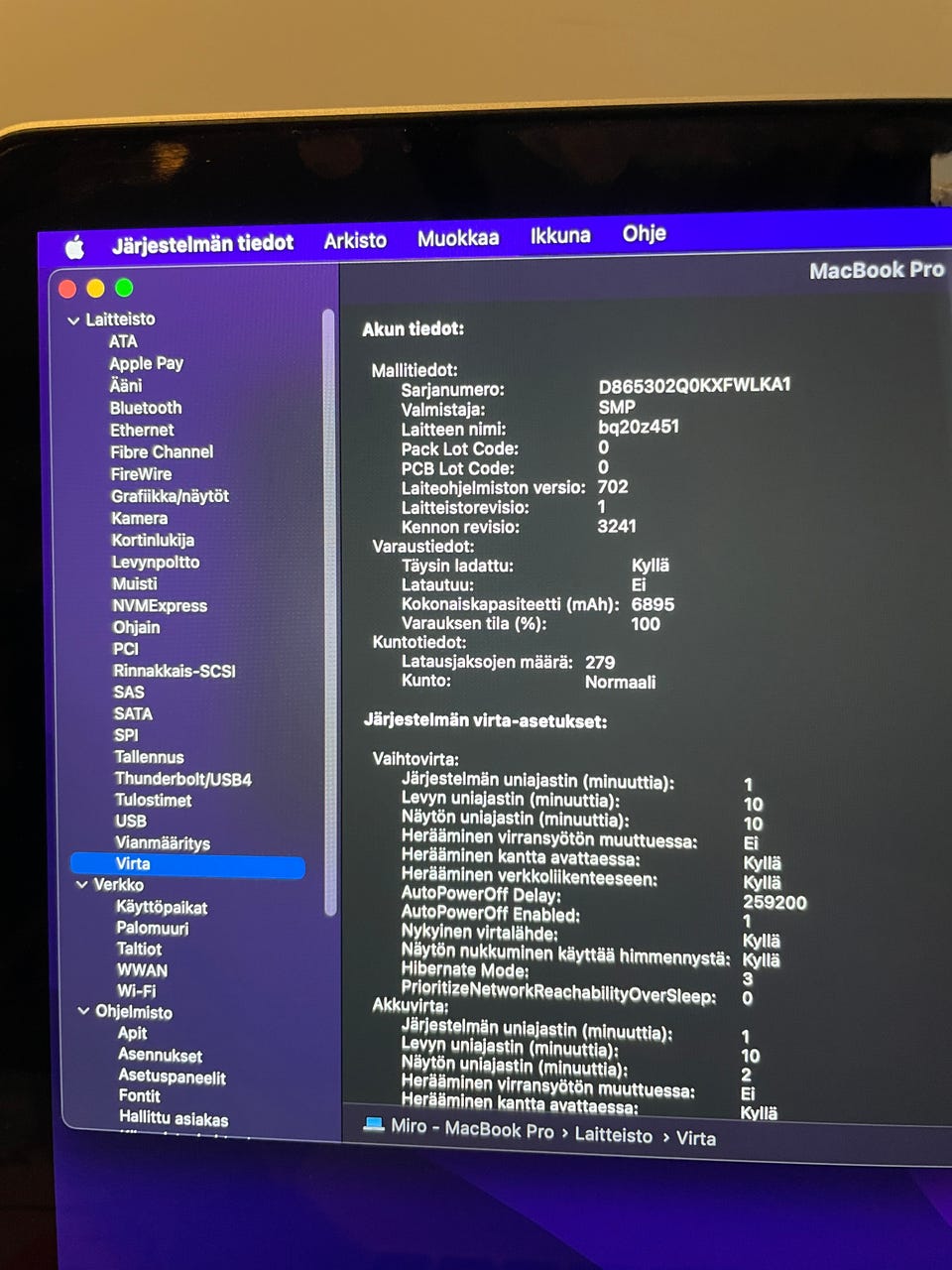Select Apit under Ohjelmisto
952x1270 pixels.
pyautogui.click(x=132, y=1033)
